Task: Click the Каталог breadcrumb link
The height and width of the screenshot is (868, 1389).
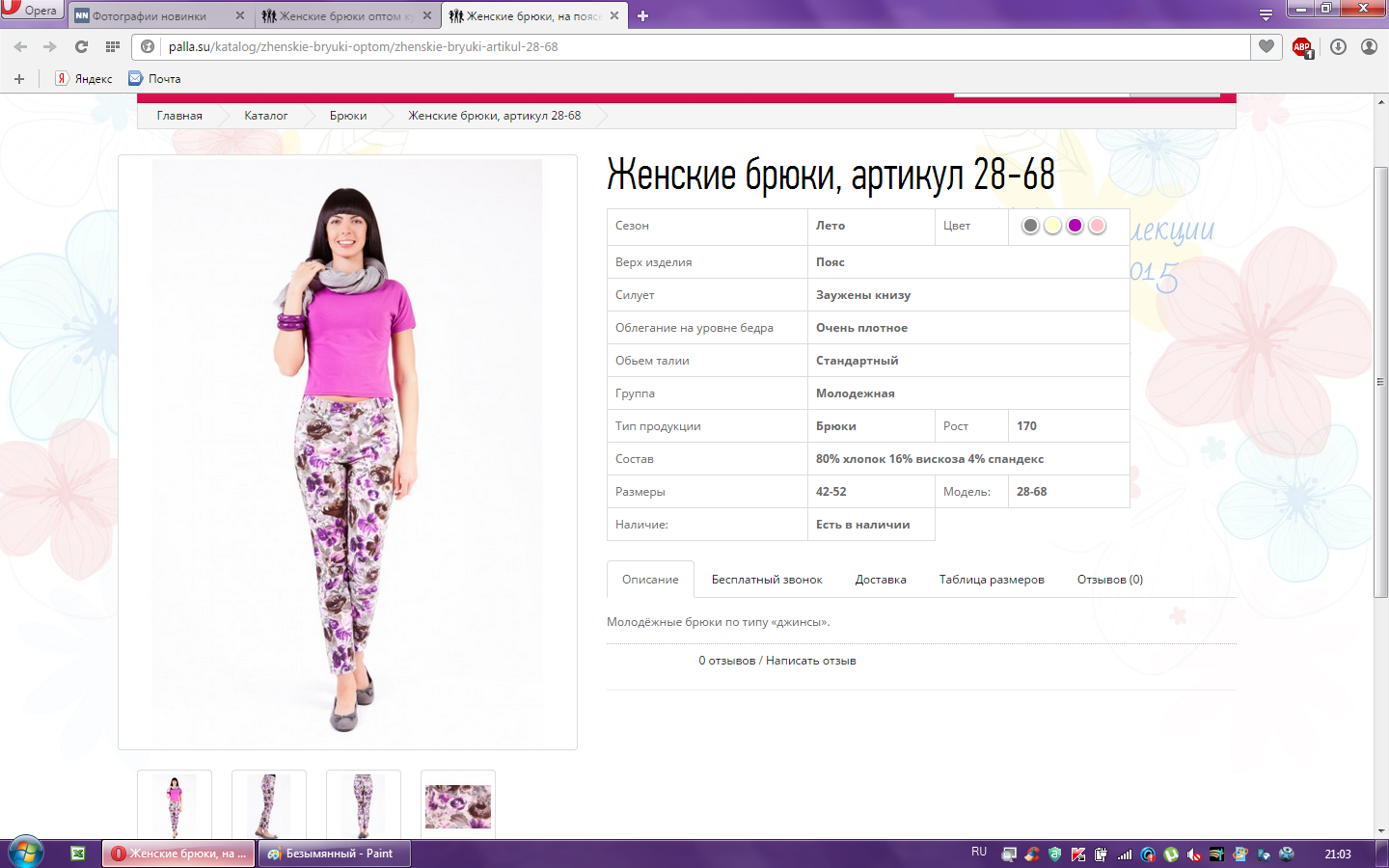Action: tap(265, 116)
